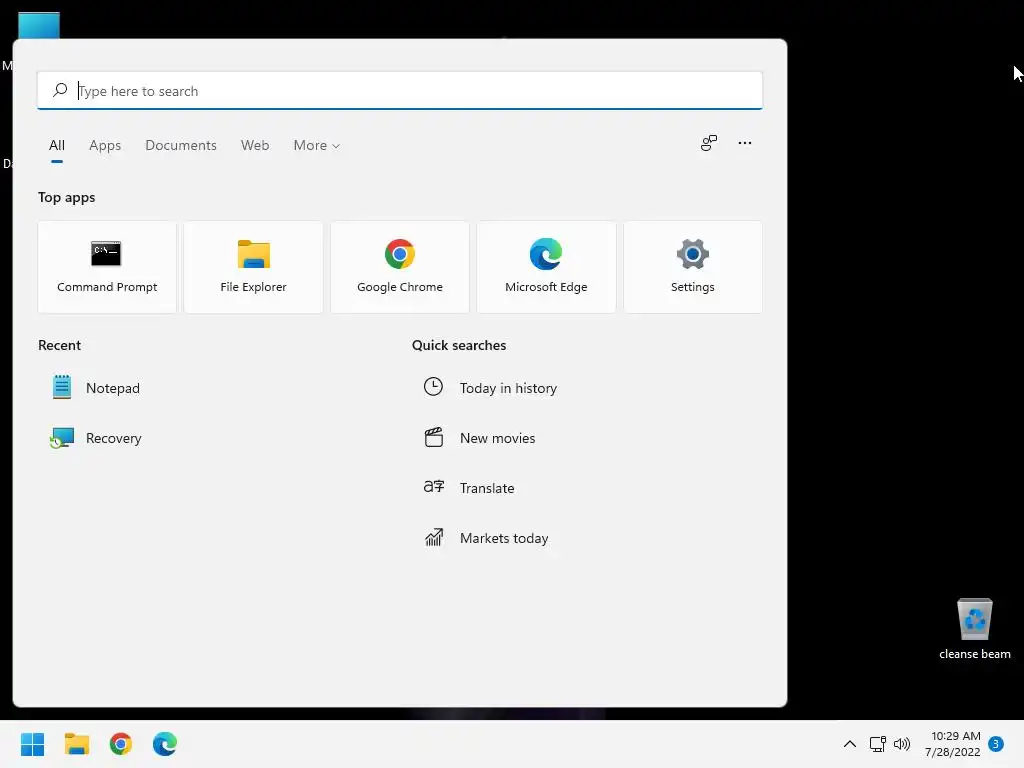Image resolution: width=1024 pixels, height=768 pixels.
Task: Expand the More filter dropdown
Action: 317,146
